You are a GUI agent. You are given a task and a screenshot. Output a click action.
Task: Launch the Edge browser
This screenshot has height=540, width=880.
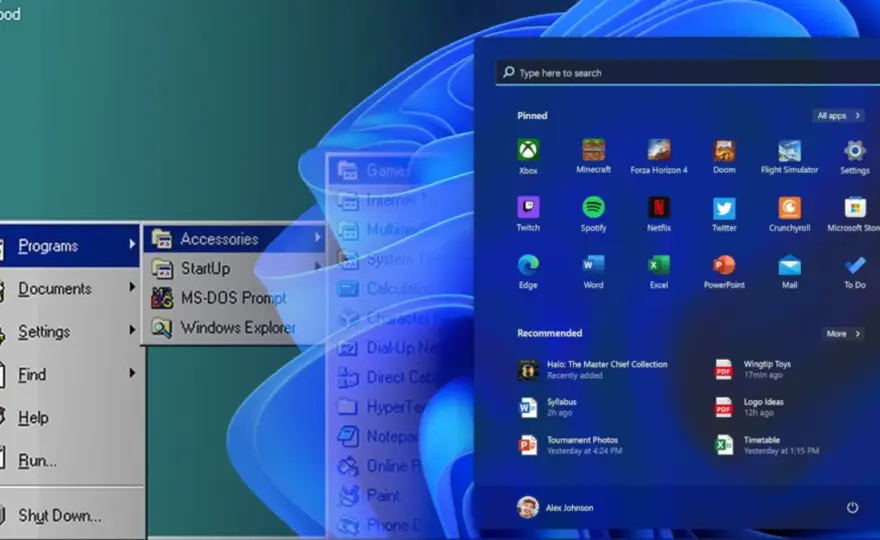click(528, 271)
